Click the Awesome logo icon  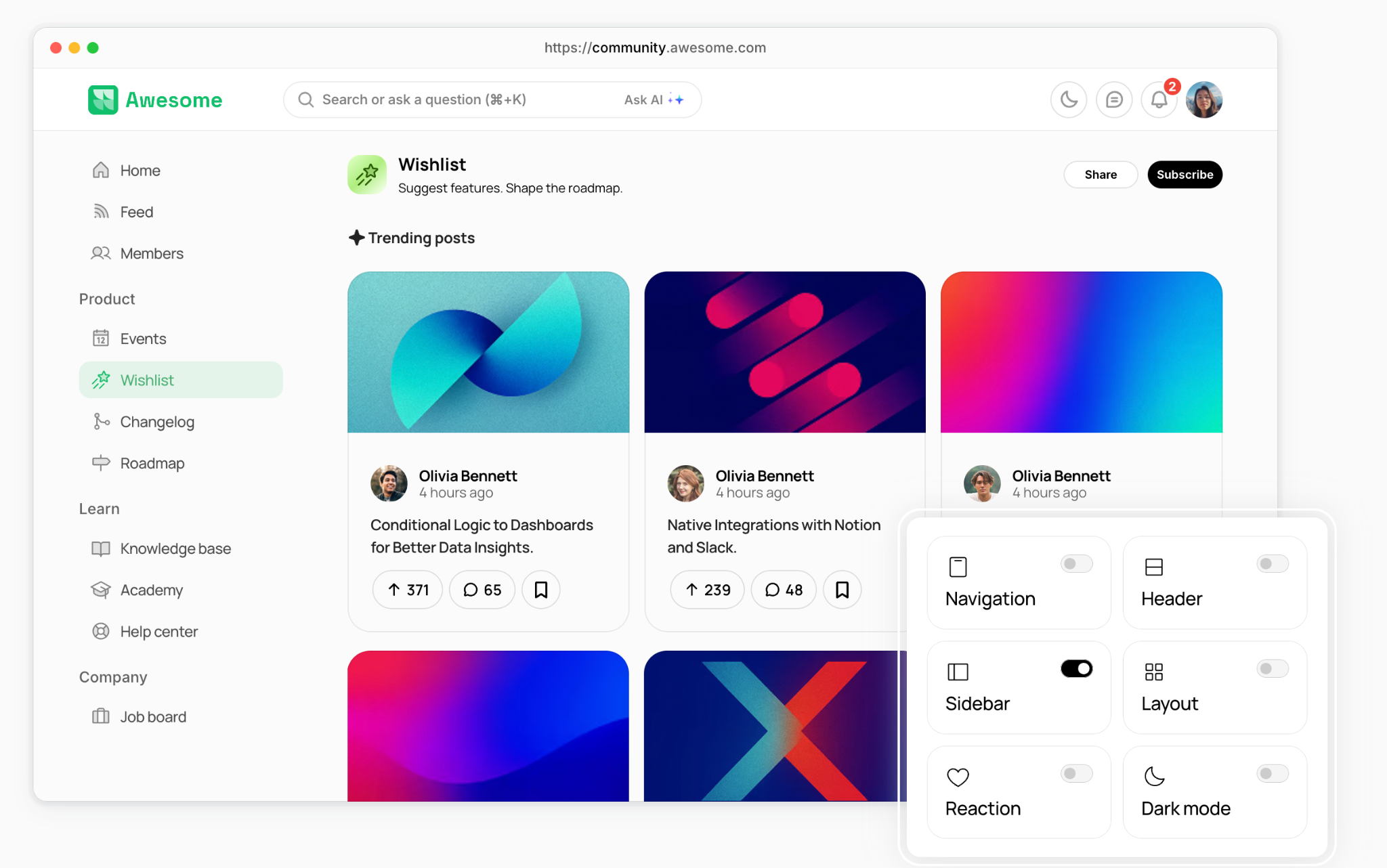pos(103,100)
